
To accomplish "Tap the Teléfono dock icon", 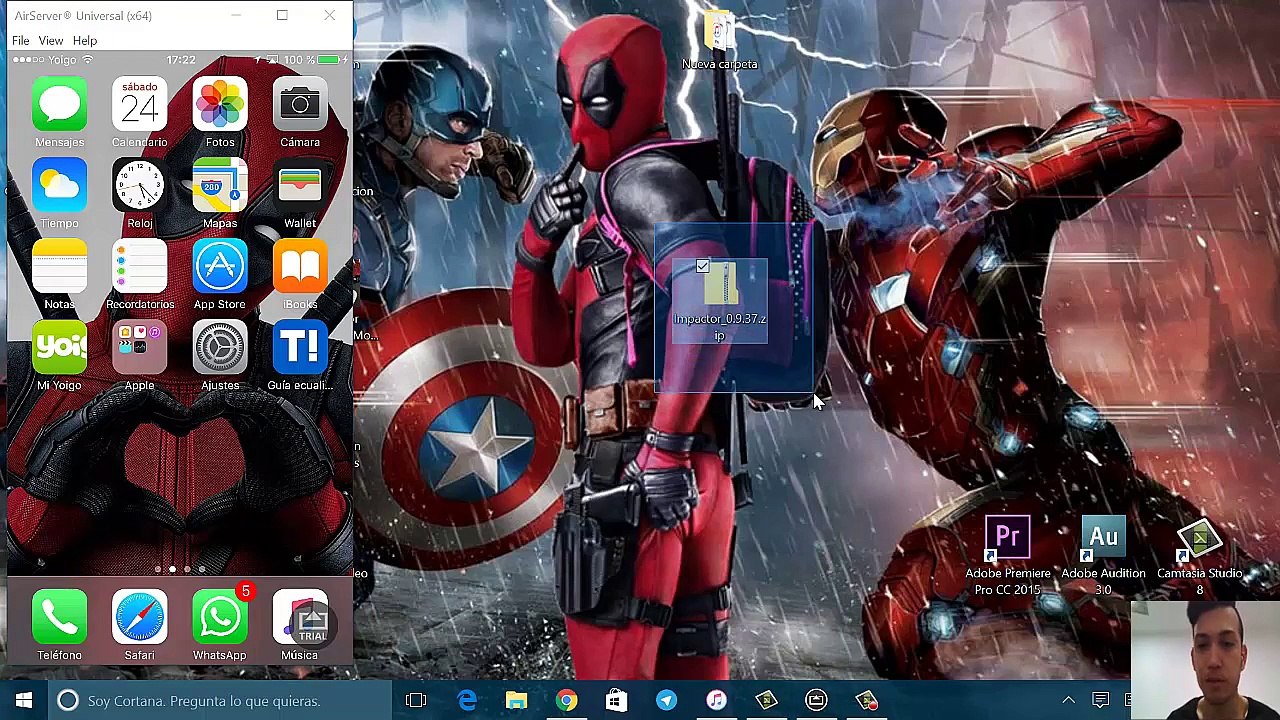I will 60,617.
